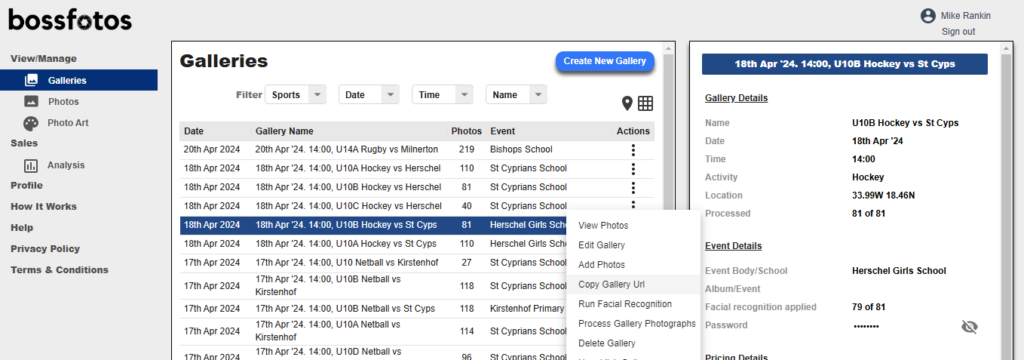Screen dimensions: 1024x360
Task: Click the Galleries sidebar icon
Action: tap(31, 80)
